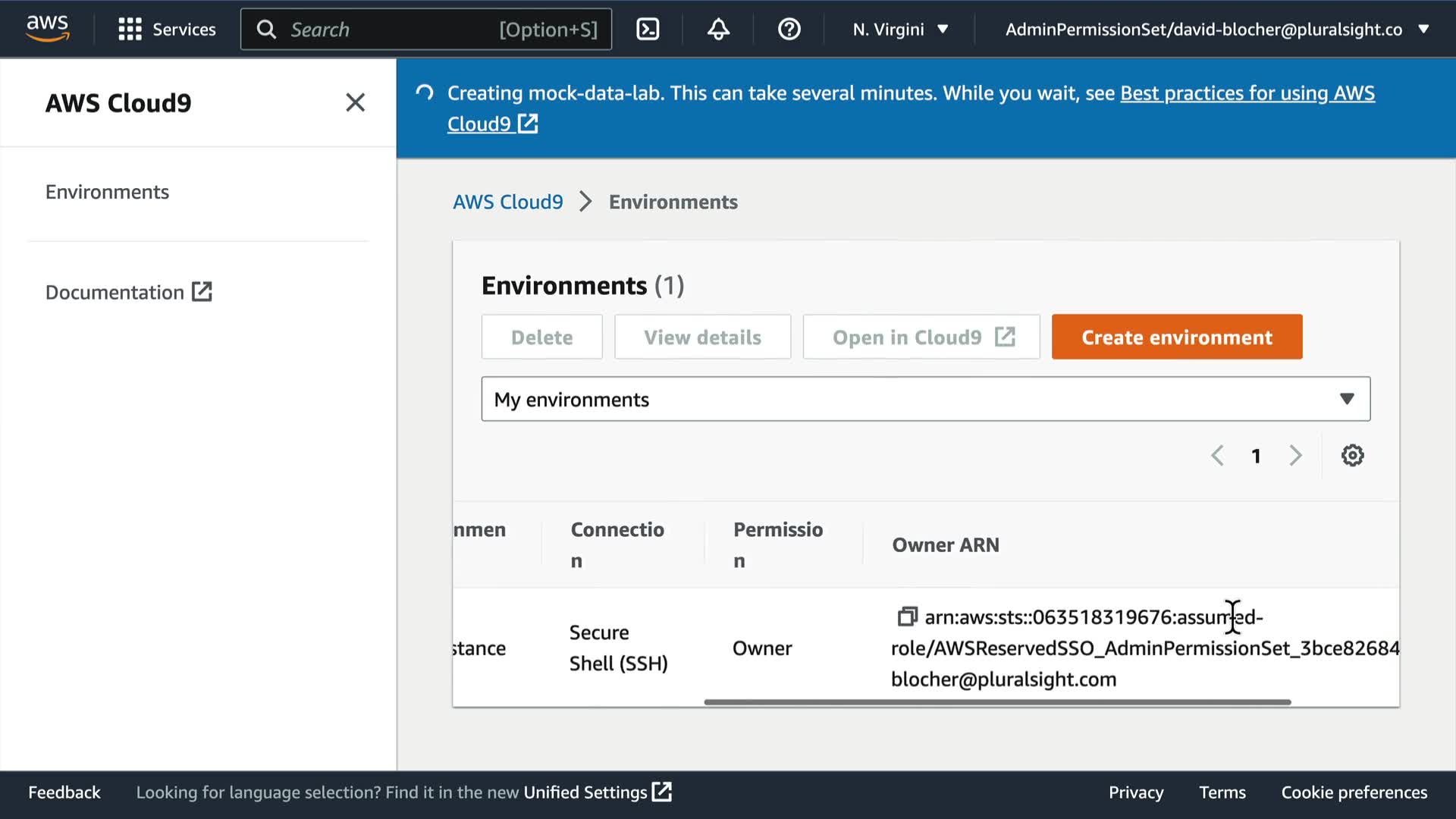Image resolution: width=1456 pixels, height=819 pixels.
Task: Open Best practices for using AWS Cloud9 link
Action: pos(1247,93)
